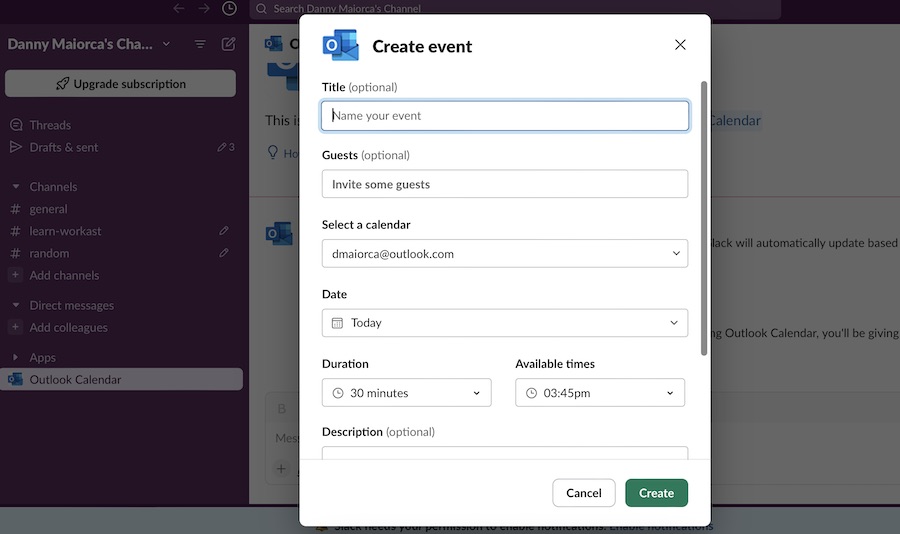The image size is (900, 534).
Task: Click the pencil icon next to learn-workast
Action: 224,231
